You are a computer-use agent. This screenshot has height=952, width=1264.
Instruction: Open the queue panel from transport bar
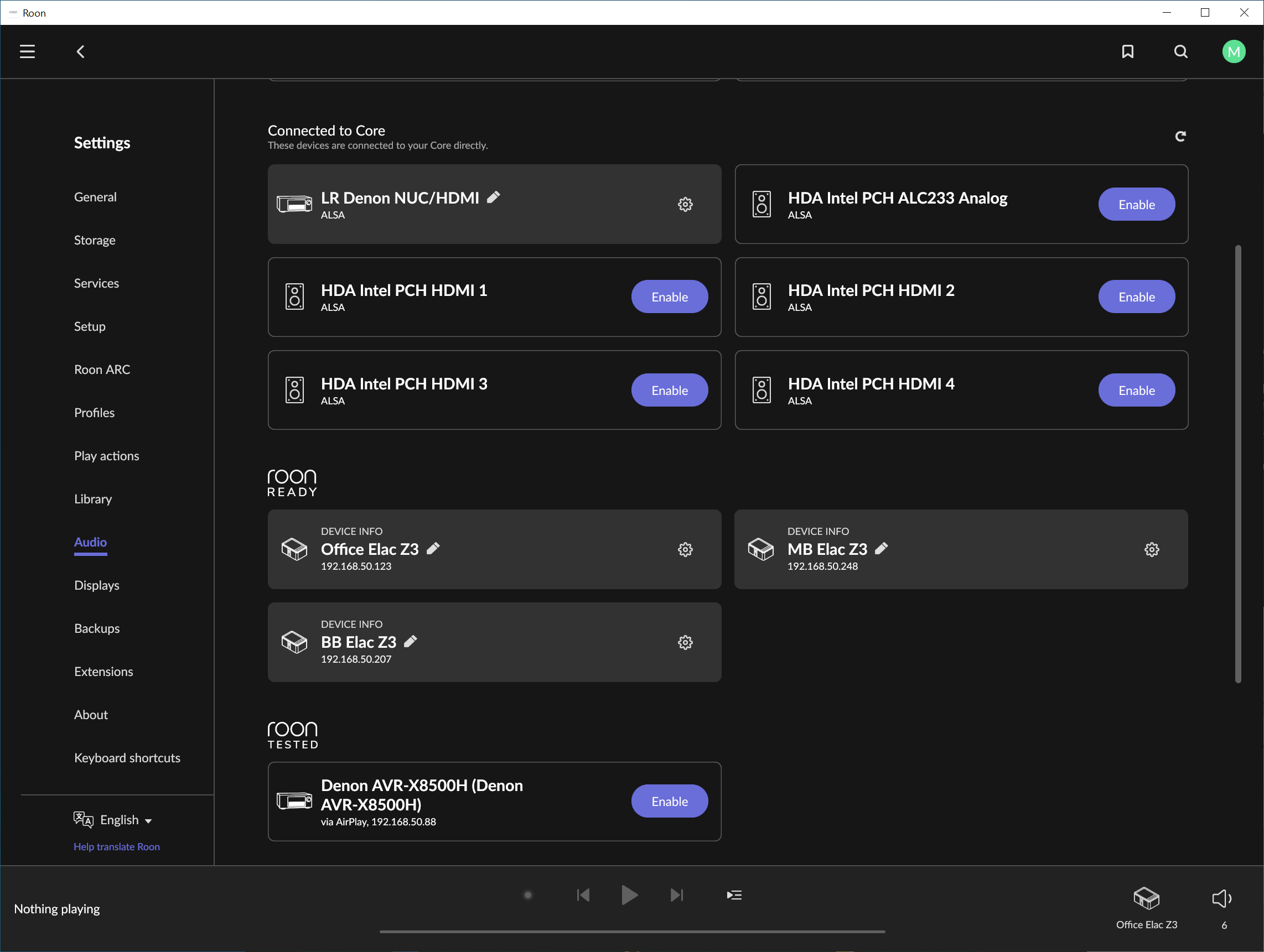pyautogui.click(x=734, y=895)
